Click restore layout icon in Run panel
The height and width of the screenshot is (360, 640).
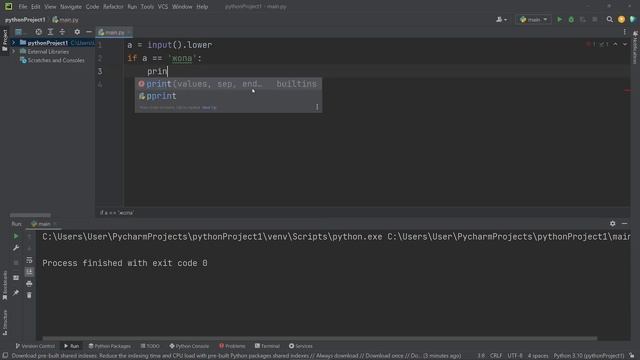pos(16,278)
